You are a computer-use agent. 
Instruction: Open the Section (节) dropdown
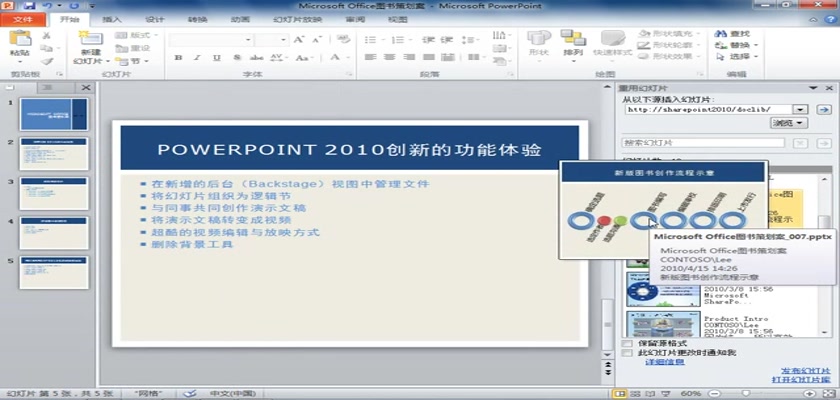pos(132,61)
